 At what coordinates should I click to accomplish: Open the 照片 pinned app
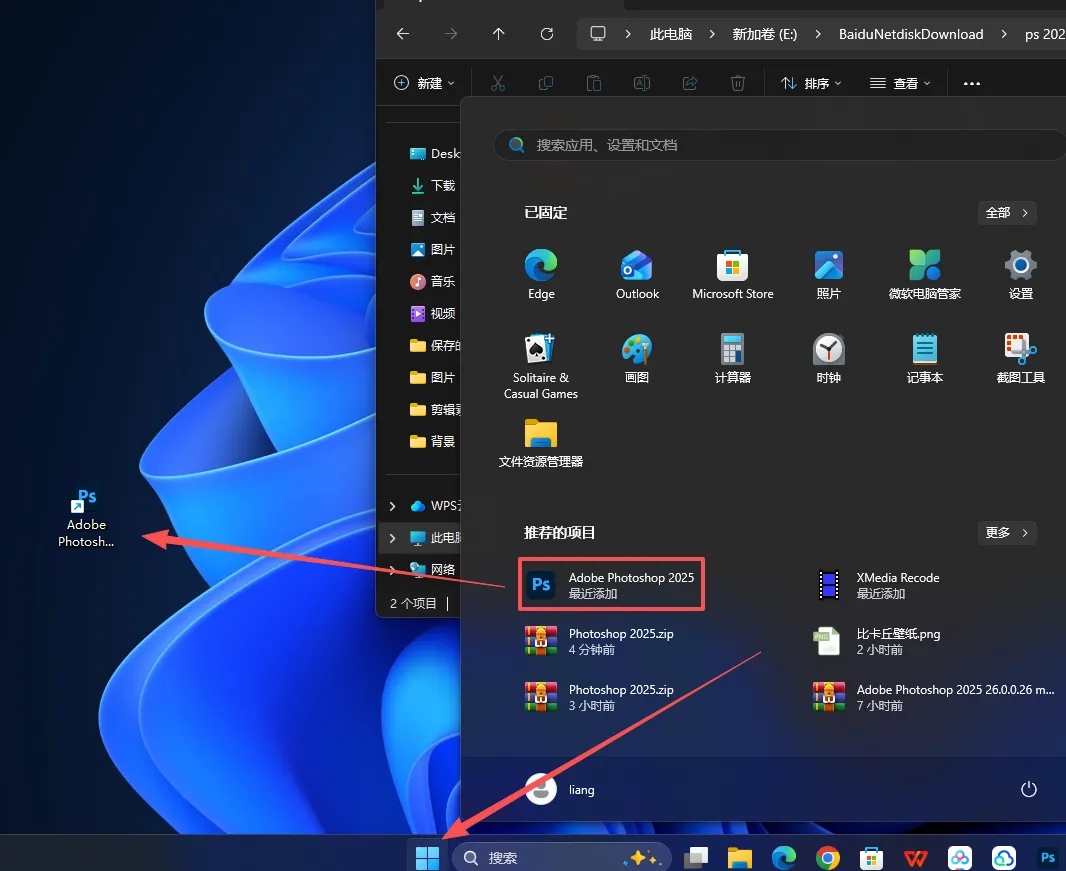tap(829, 275)
